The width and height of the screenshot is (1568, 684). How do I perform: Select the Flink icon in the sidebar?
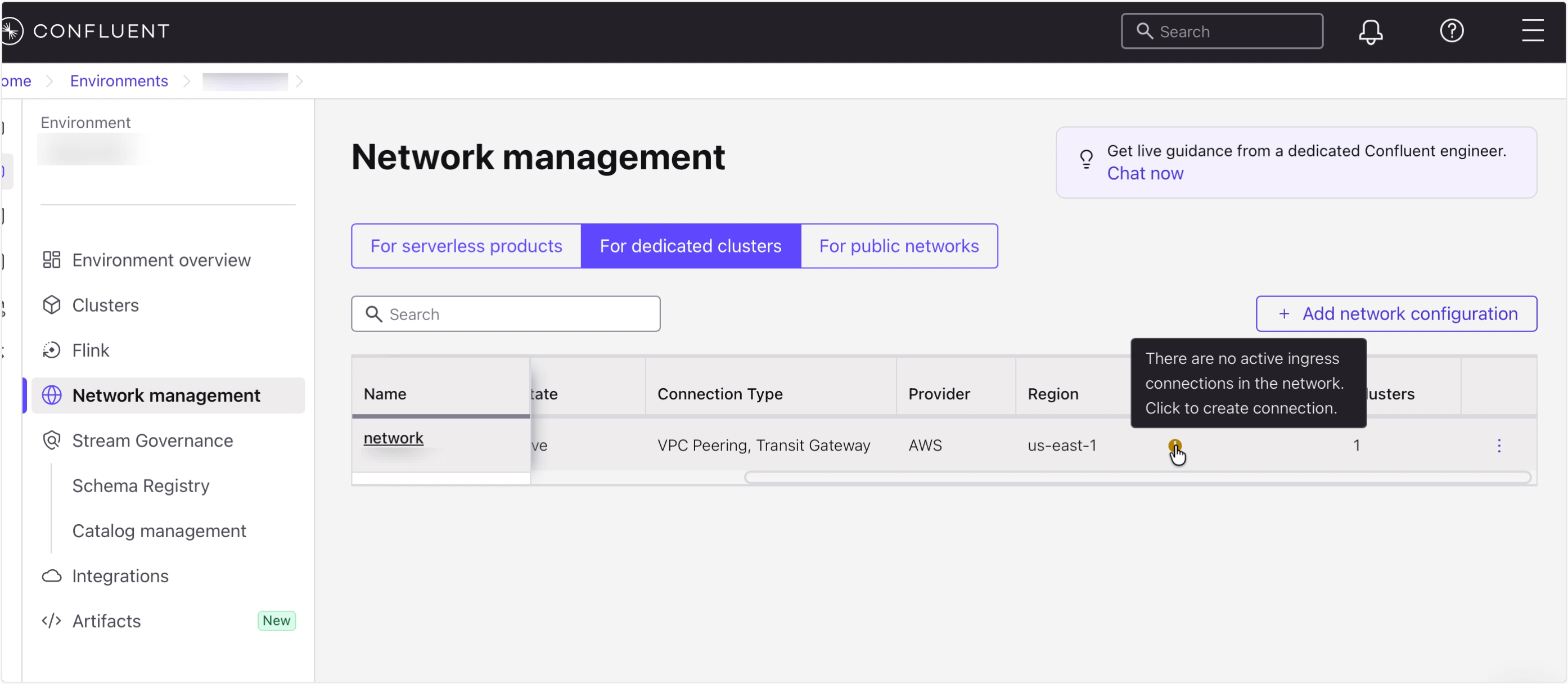click(x=52, y=350)
